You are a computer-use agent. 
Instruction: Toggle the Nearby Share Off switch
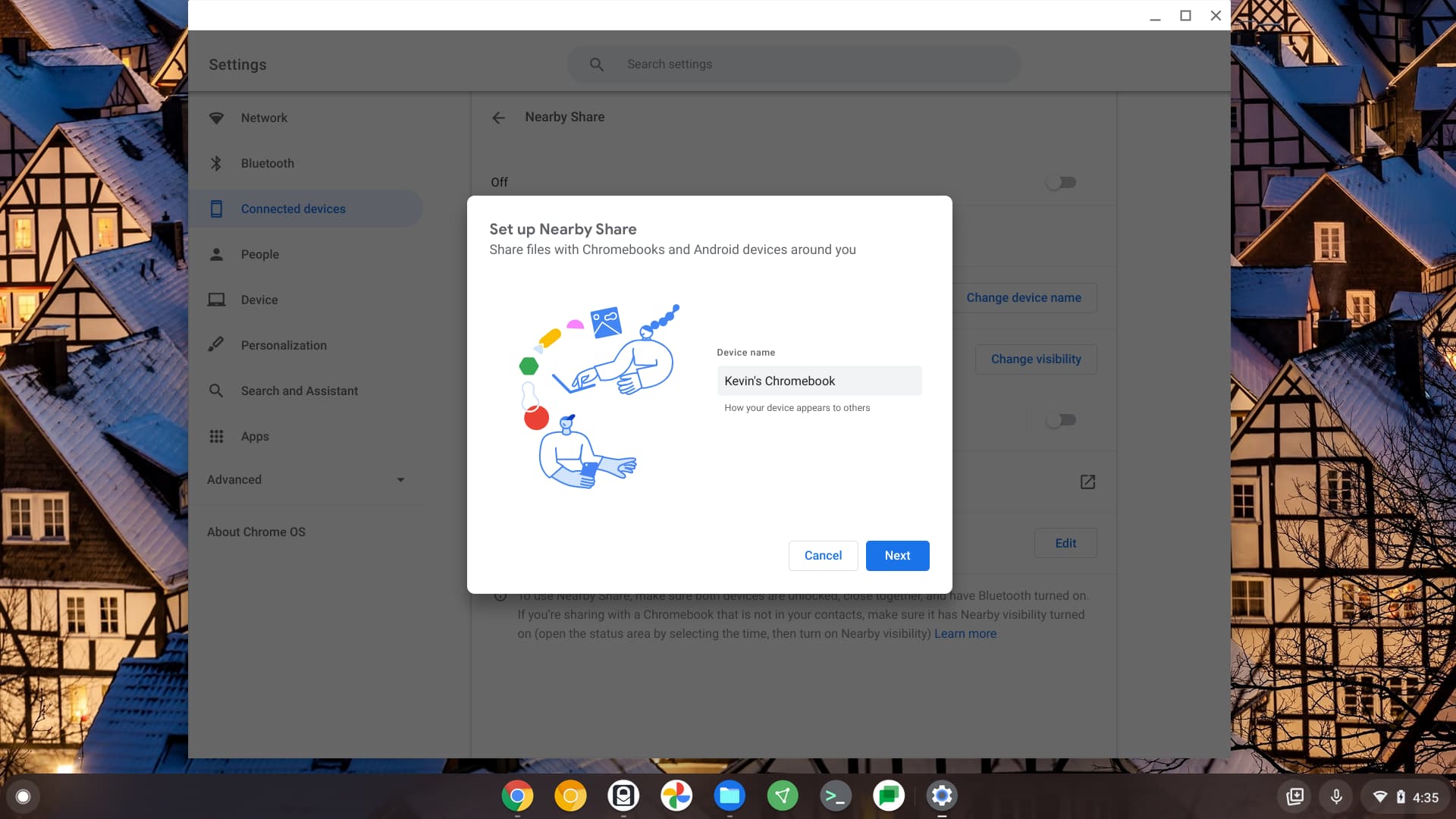tap(1061, 182)
